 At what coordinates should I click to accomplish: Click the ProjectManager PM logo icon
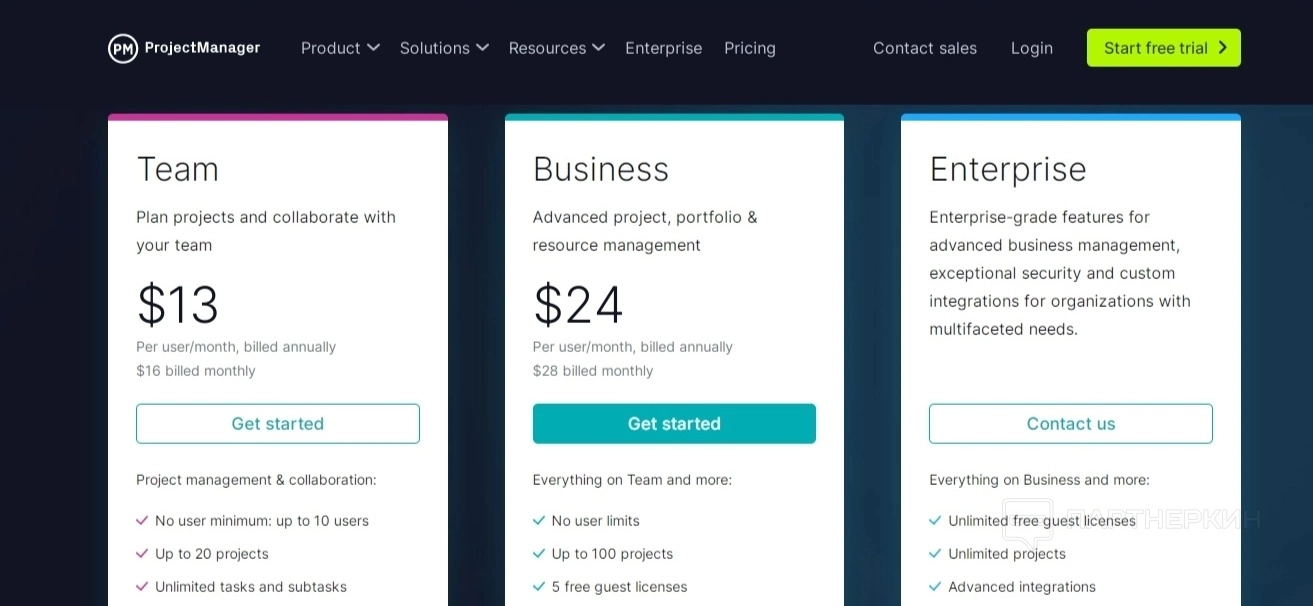[x=123, y=48]
